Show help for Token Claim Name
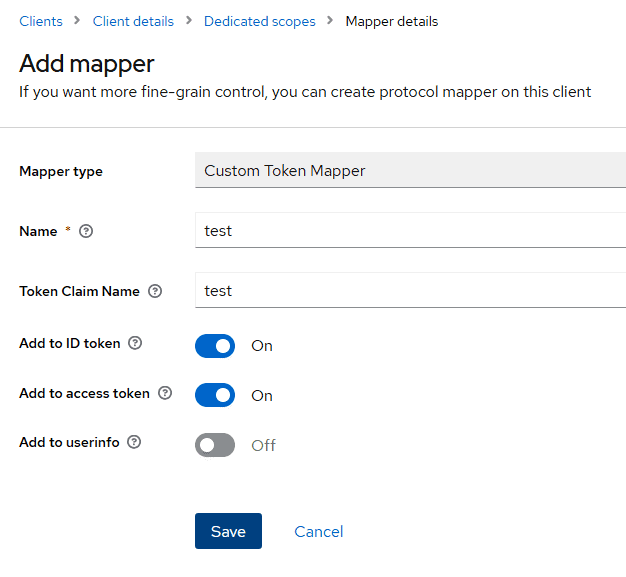 click(155, 291)
